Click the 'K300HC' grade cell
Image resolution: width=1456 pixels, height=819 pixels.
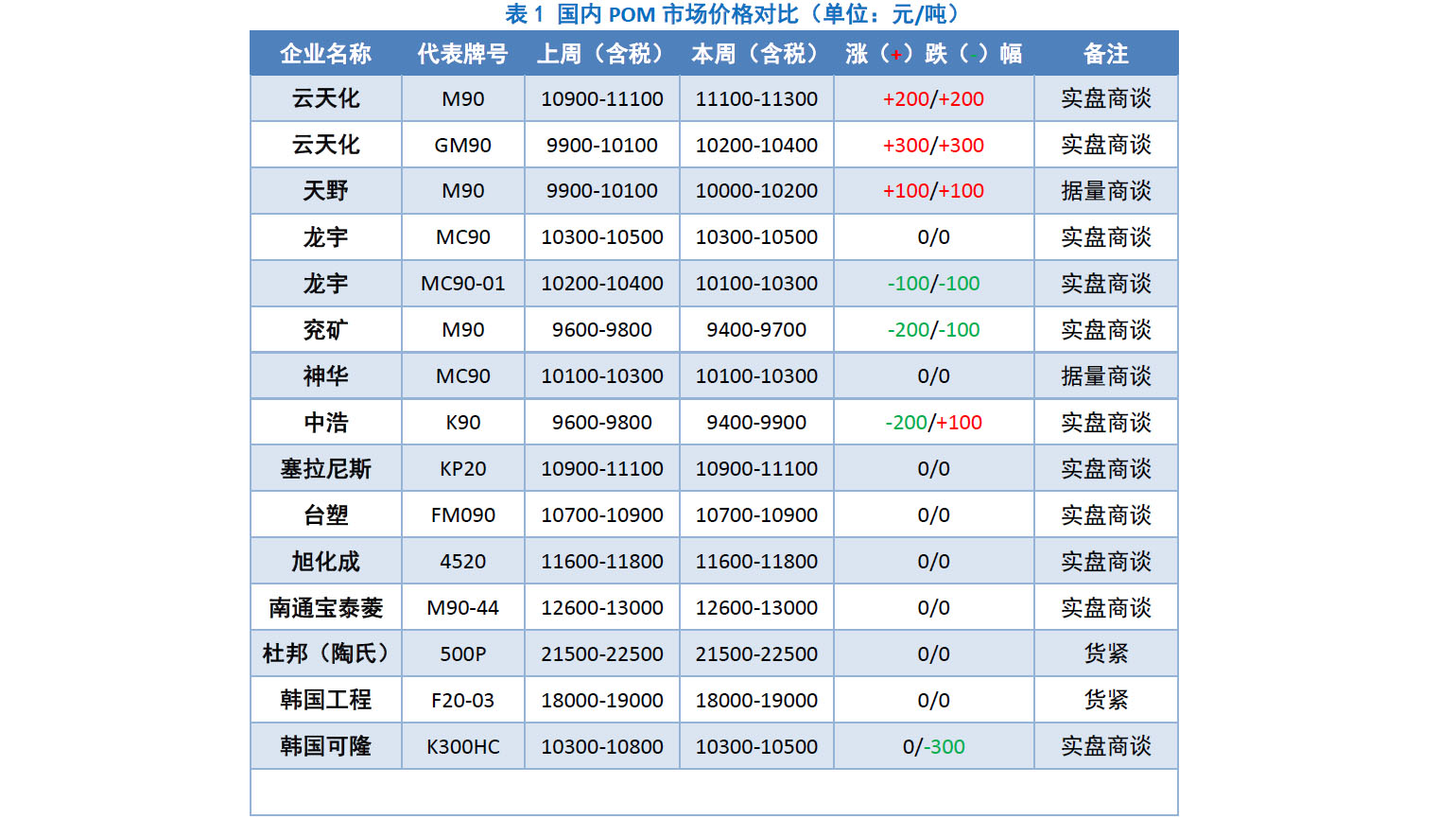pos(463,747)
